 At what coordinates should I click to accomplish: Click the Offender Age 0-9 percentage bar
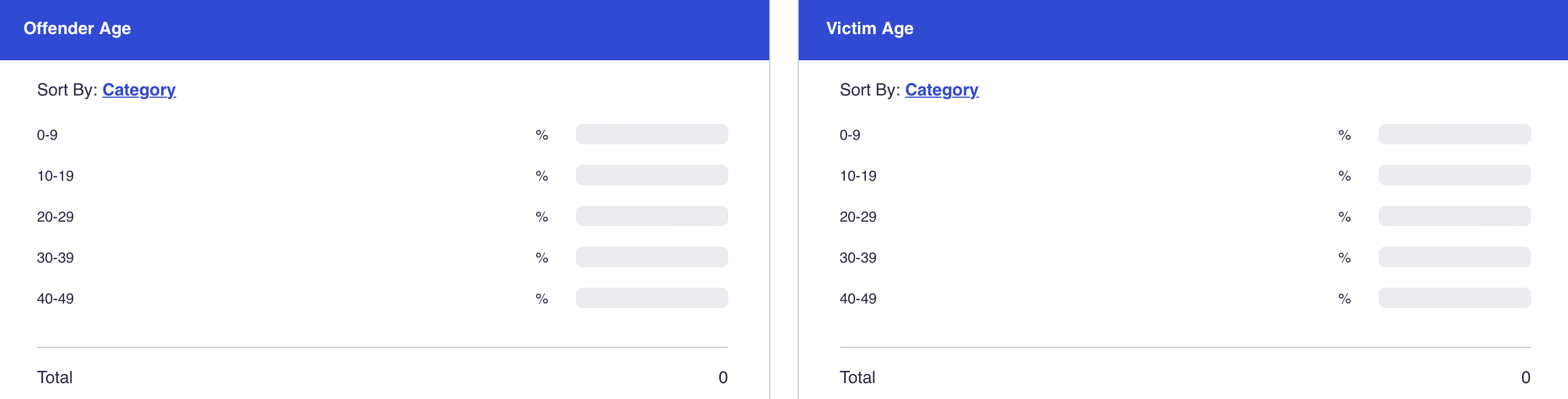pyautogui.click(x=652, y=134)
